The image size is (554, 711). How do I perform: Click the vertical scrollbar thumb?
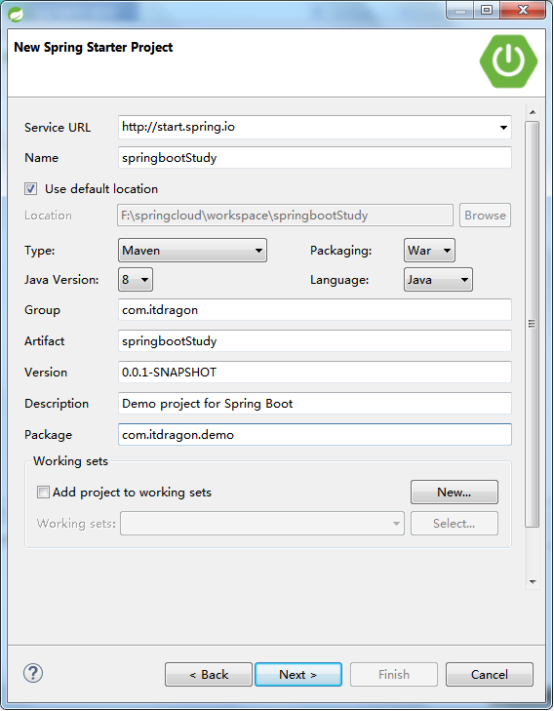click(x=532, y=324)
